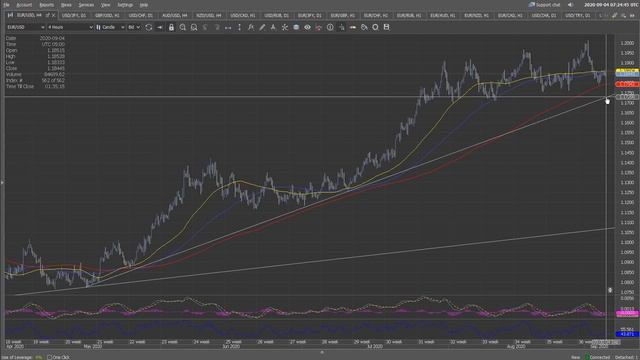Click the text label drawing tool icon
640x360 pixels.
(273, 27)
